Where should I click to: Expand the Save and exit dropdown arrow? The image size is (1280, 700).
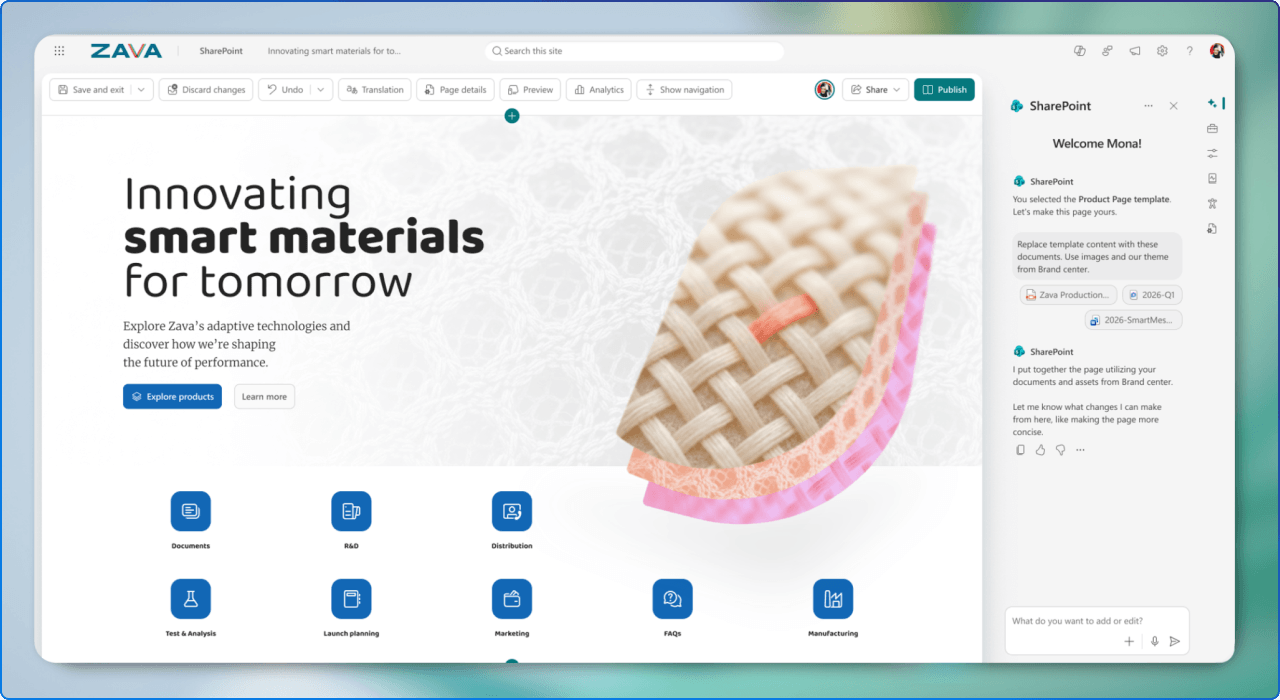click(141, 90)
